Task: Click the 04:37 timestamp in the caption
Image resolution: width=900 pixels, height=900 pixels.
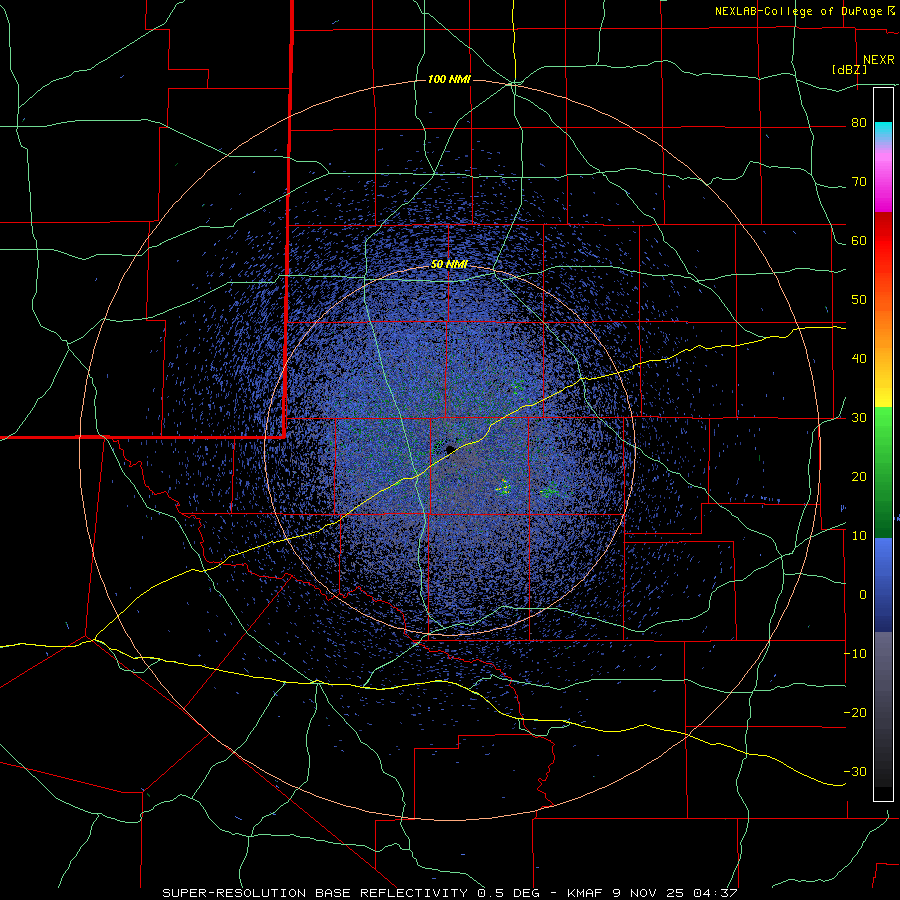Action: (x=713, y=893)
